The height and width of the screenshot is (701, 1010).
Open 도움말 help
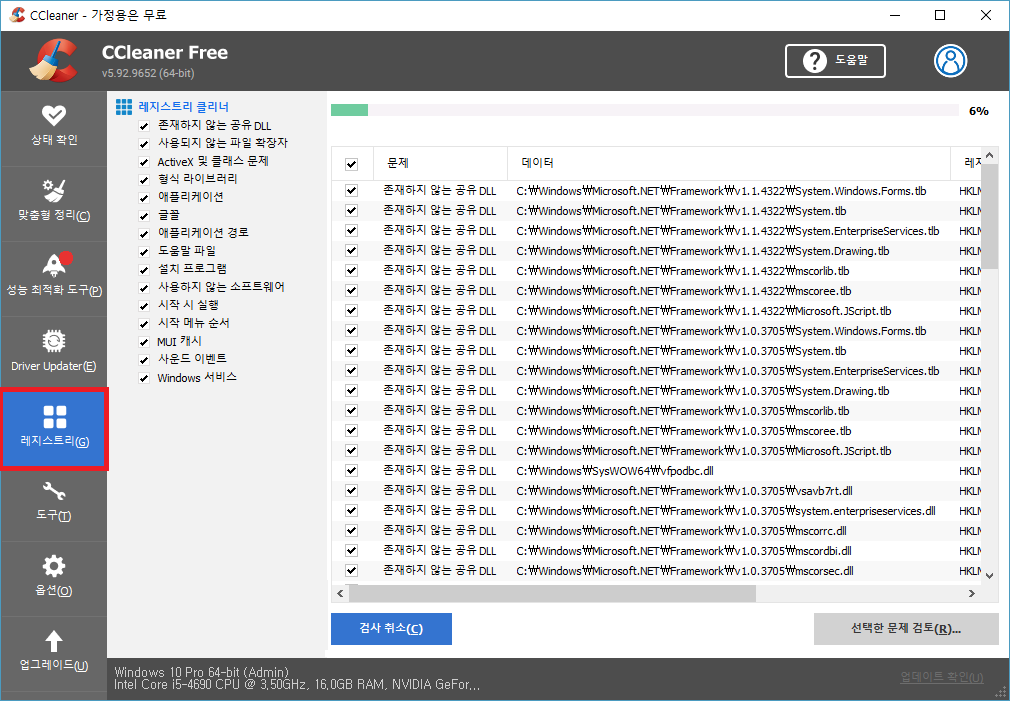pyautogui.click(x=835, y=61)
